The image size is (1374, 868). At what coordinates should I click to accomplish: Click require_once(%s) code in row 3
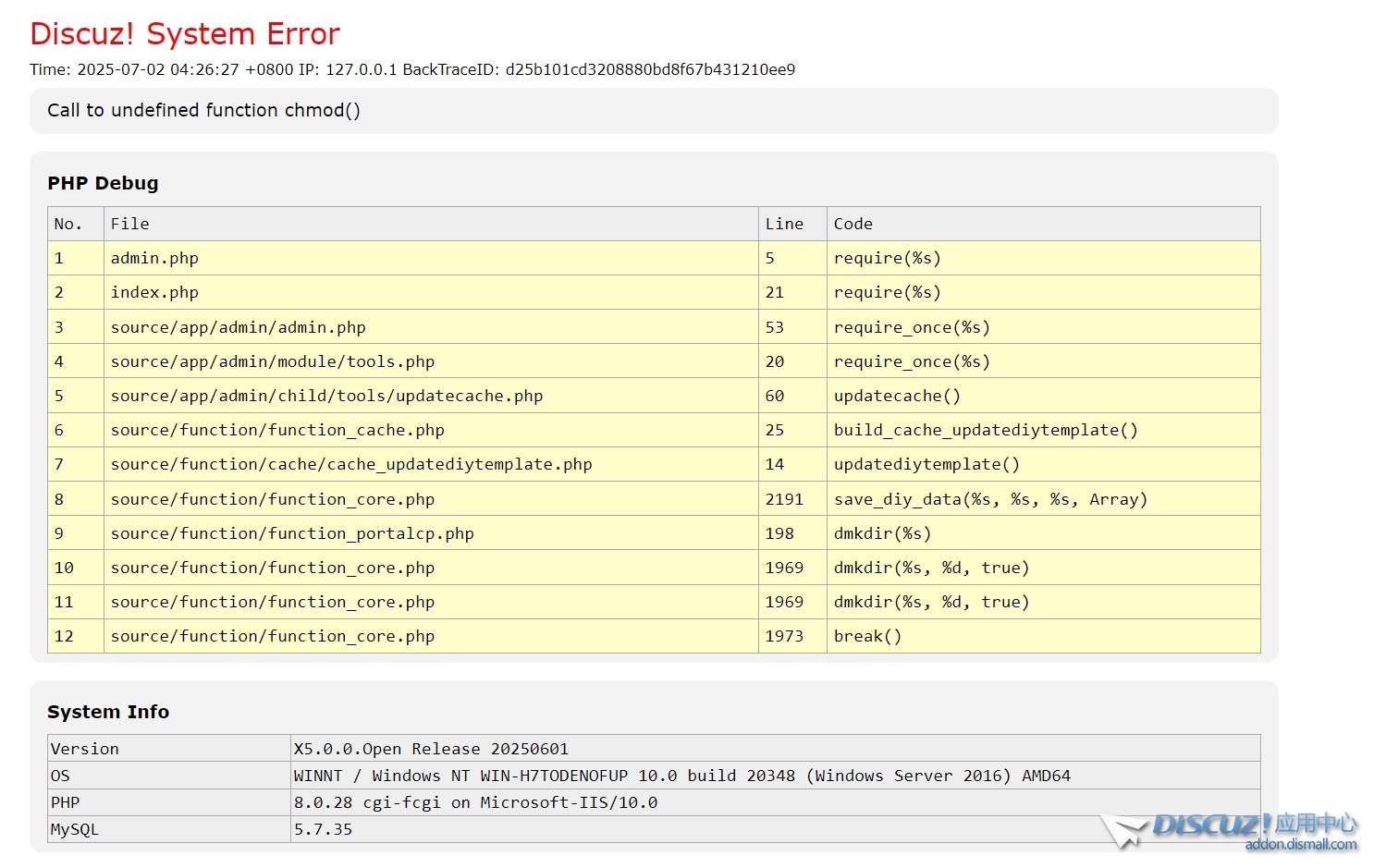912,327
